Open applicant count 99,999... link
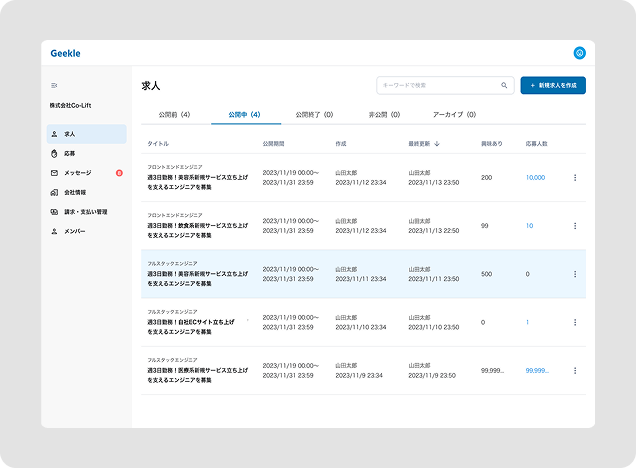Screen dimensions: 636x468 coord(537,371)
